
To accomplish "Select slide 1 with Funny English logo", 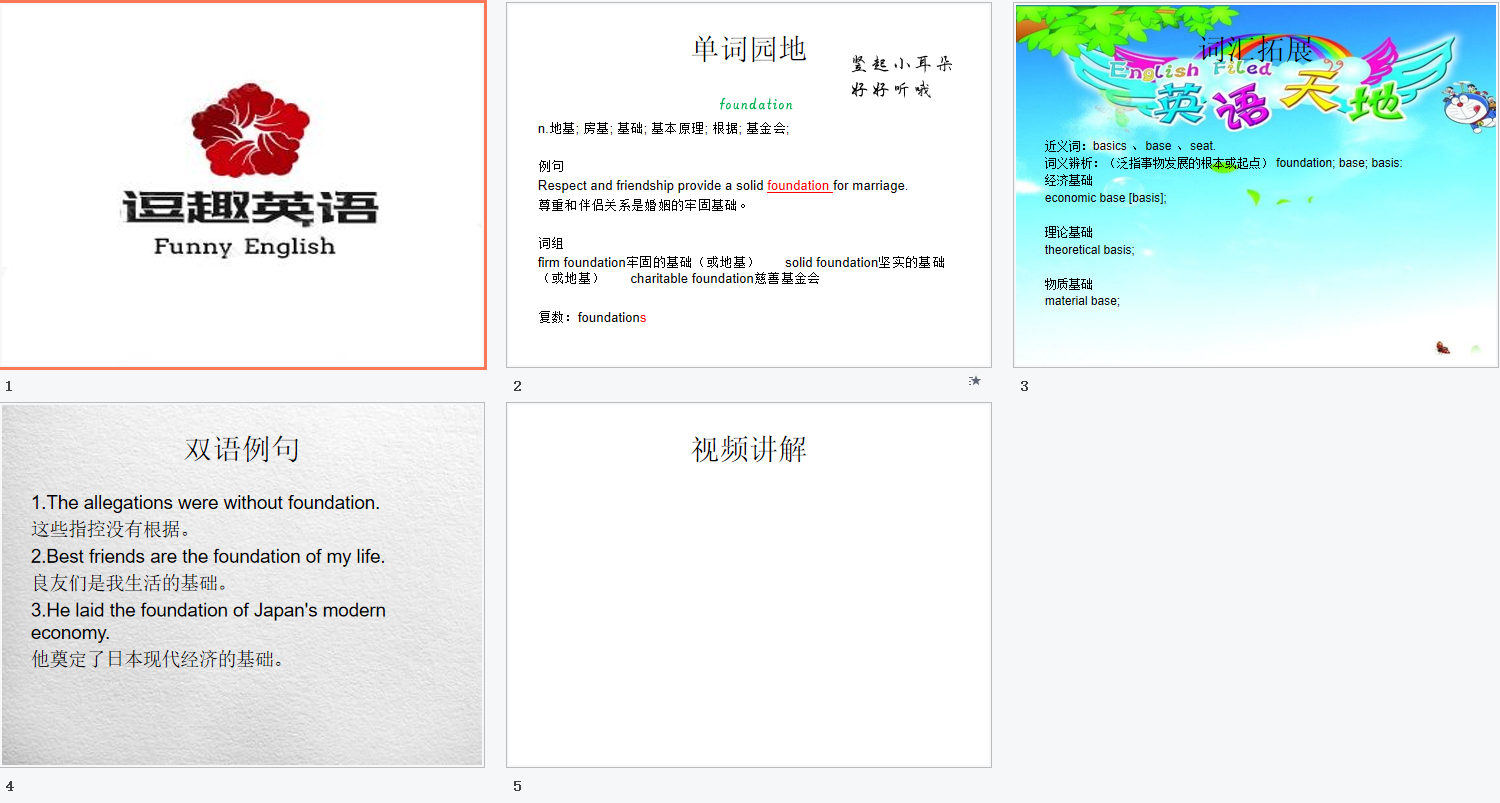I will pos(243,185).
